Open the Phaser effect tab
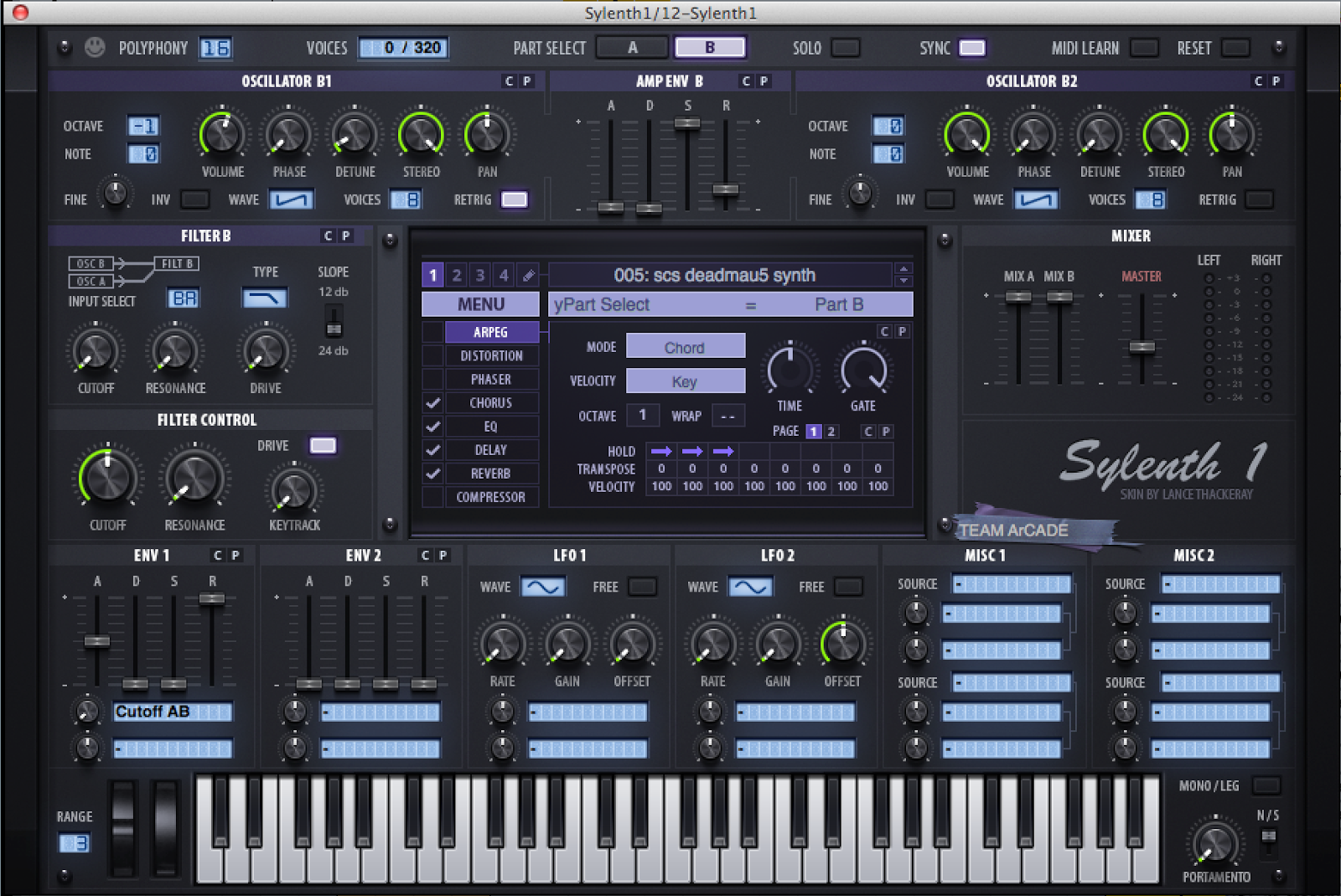Viewport: 1341px width, 896px height. [491, 380]
